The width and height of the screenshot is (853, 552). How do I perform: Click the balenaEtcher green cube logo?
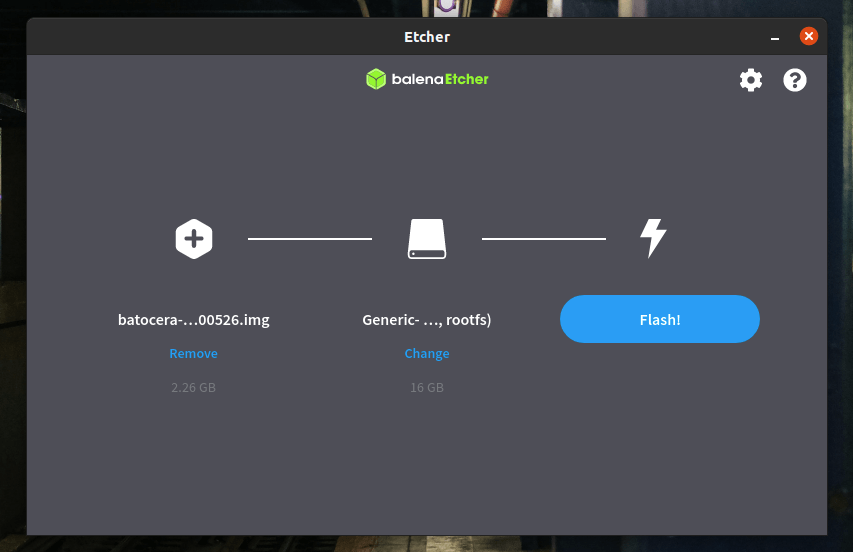tap(376, 79)
